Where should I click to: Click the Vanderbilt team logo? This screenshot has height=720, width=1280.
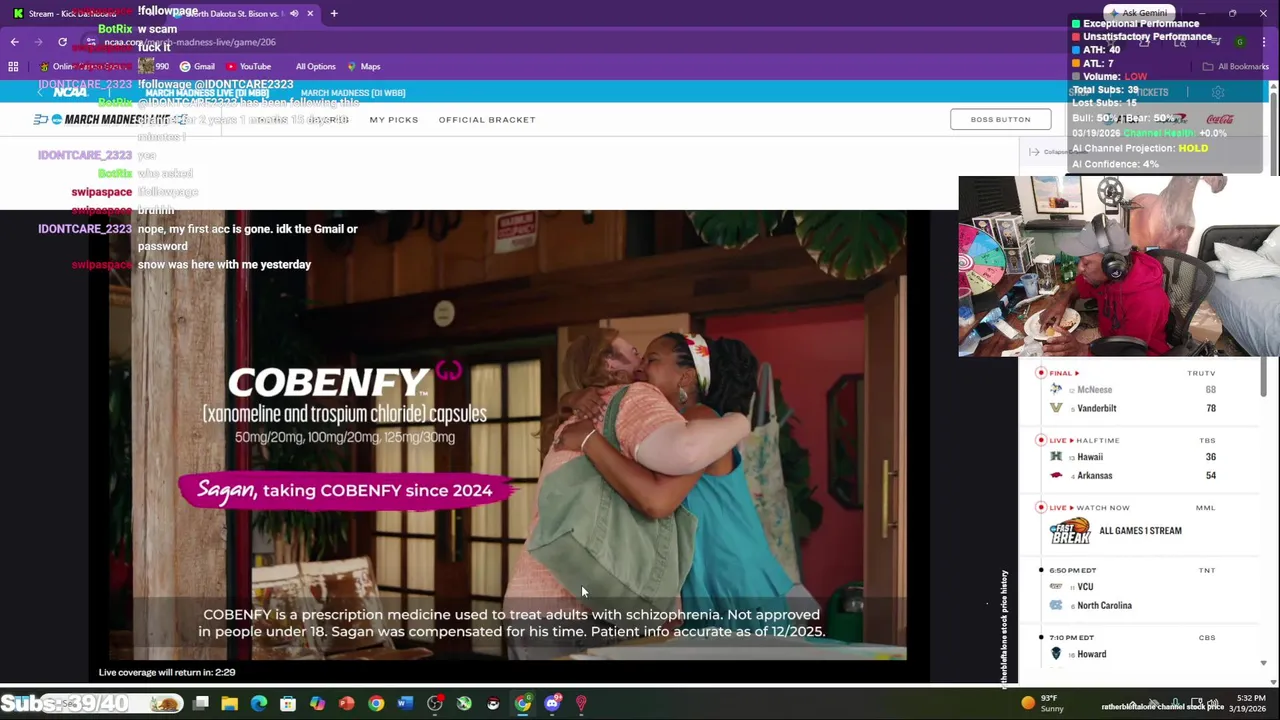(x=1056, y=408)
